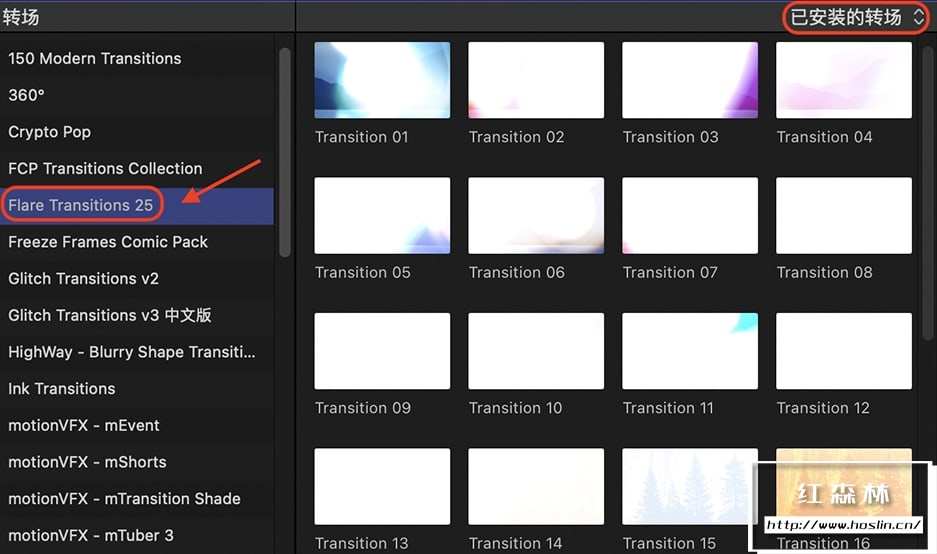The height and width of the screenshot is (554, 937).
Task: Select the Transition 09 thumbnail
Action: tap(382, 351)
